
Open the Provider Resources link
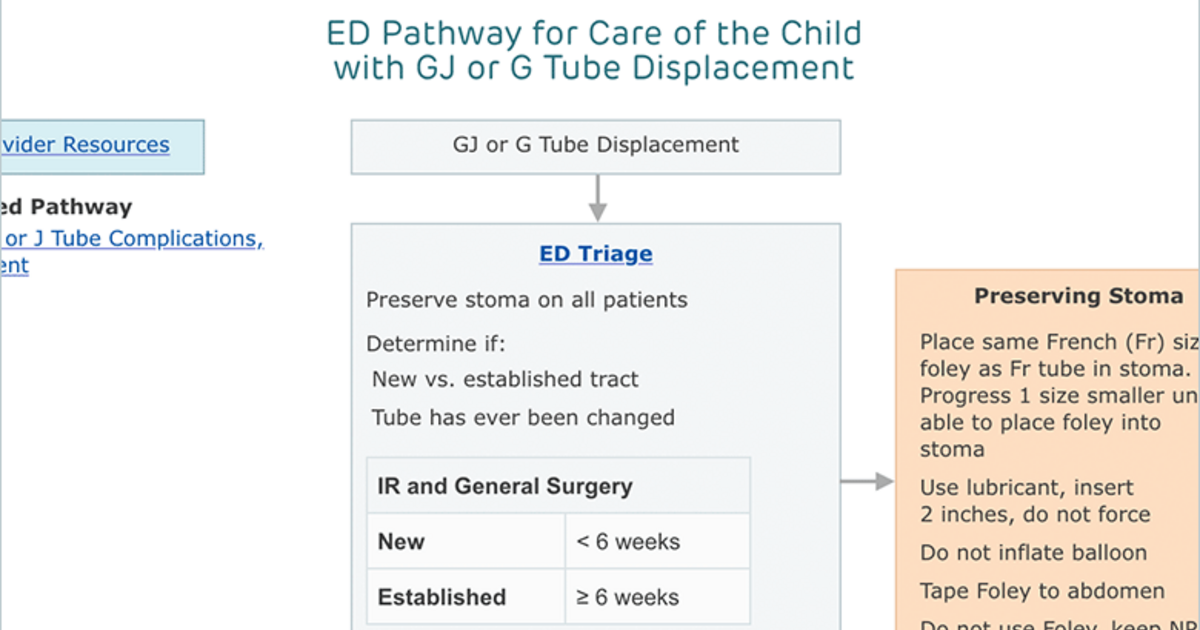pyautogui.click(x=85, y=144)
